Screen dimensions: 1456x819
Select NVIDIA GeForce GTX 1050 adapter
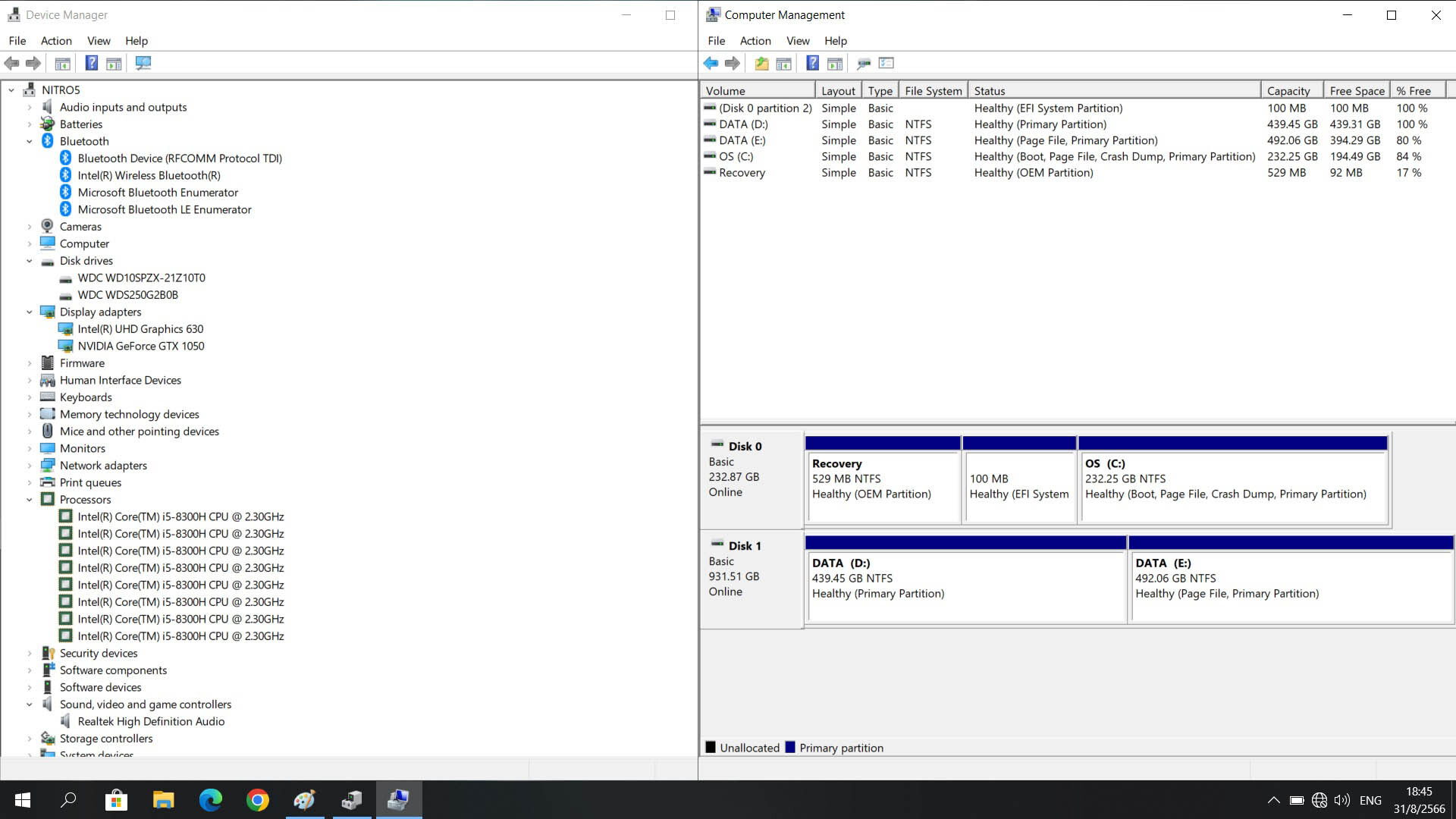141,346
